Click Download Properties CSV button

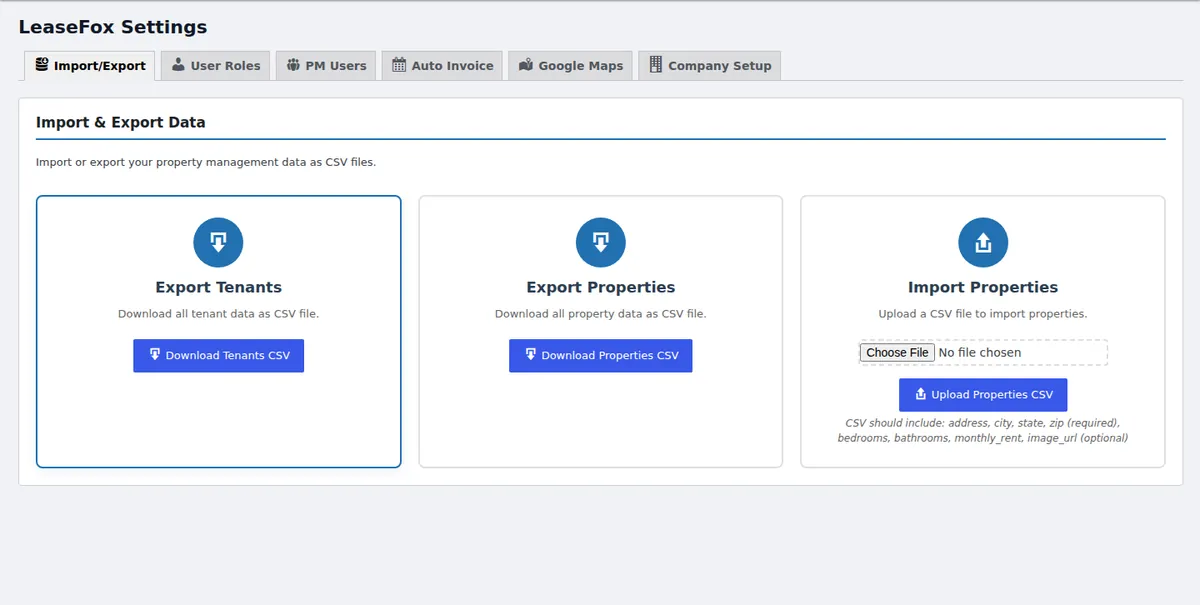click(601, 355)
